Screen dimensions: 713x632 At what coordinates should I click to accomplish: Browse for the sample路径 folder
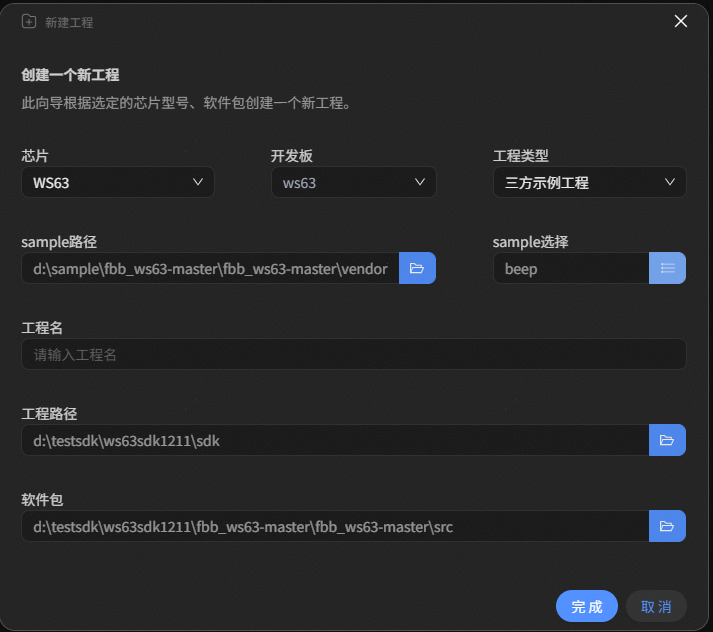[x=417, y=268]
